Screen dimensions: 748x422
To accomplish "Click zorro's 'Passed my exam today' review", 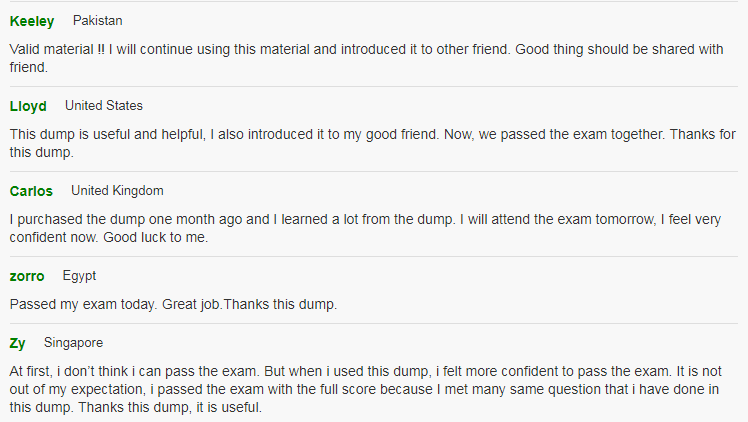I will (x=173, y=304).
